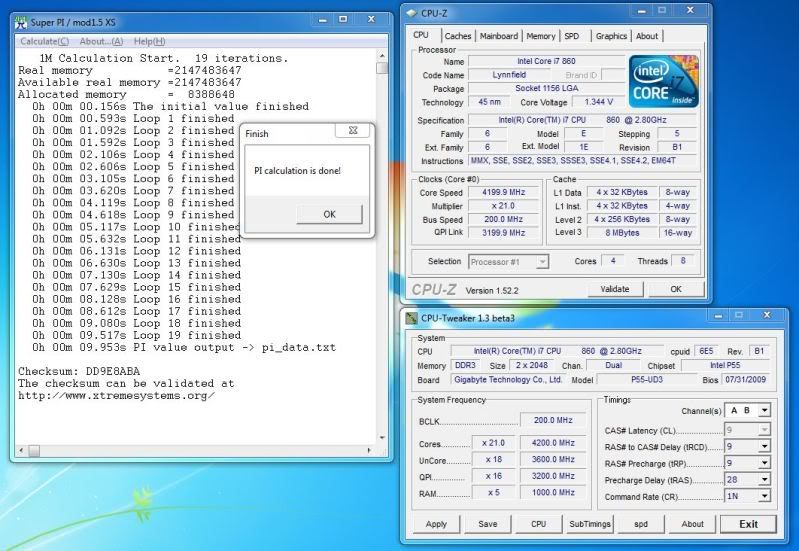Minimize the Super PI window

tap(323, 20)
